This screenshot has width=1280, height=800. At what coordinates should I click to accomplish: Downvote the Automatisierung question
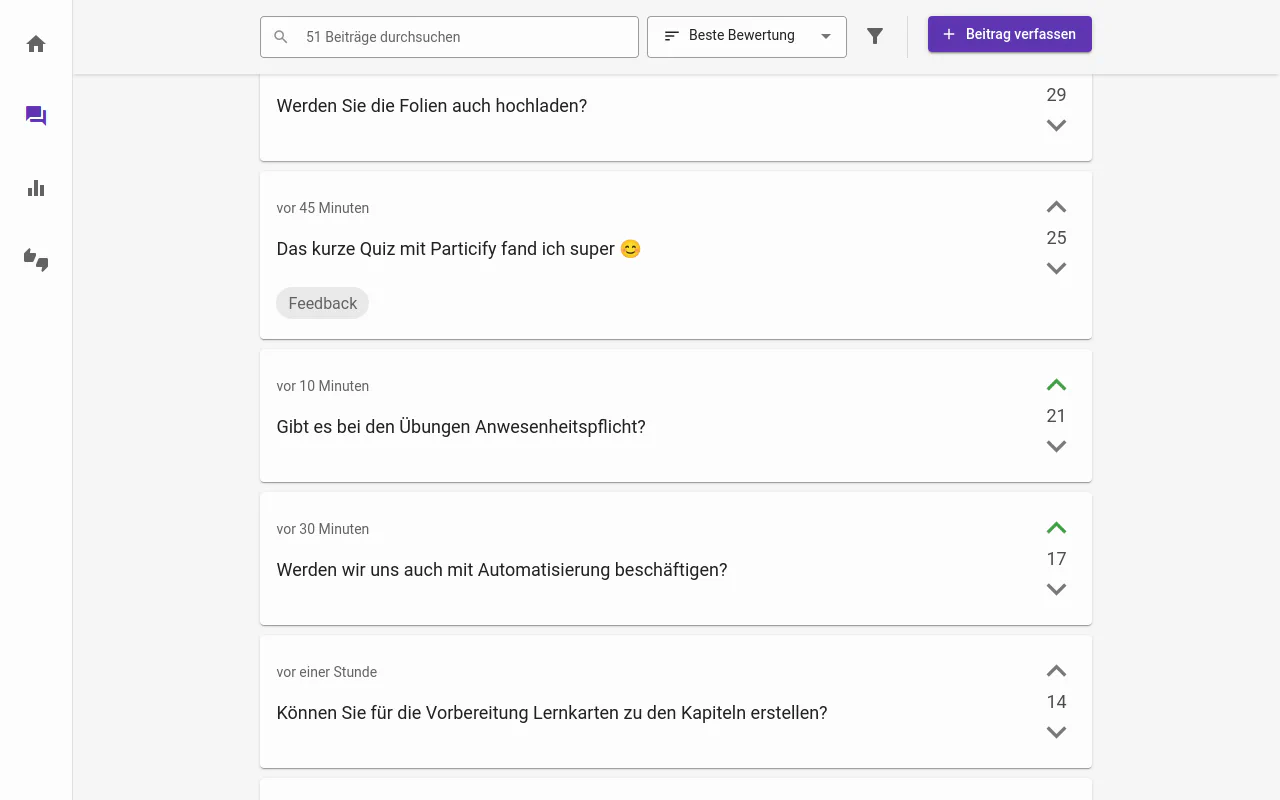point(1056,589)
